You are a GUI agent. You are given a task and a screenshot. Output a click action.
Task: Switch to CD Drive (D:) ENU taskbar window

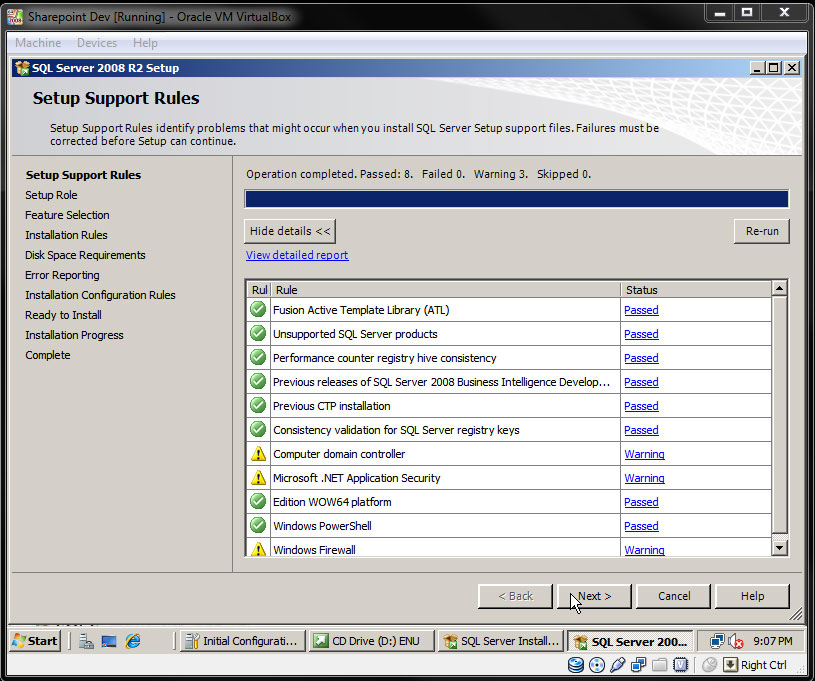point(371,641)
